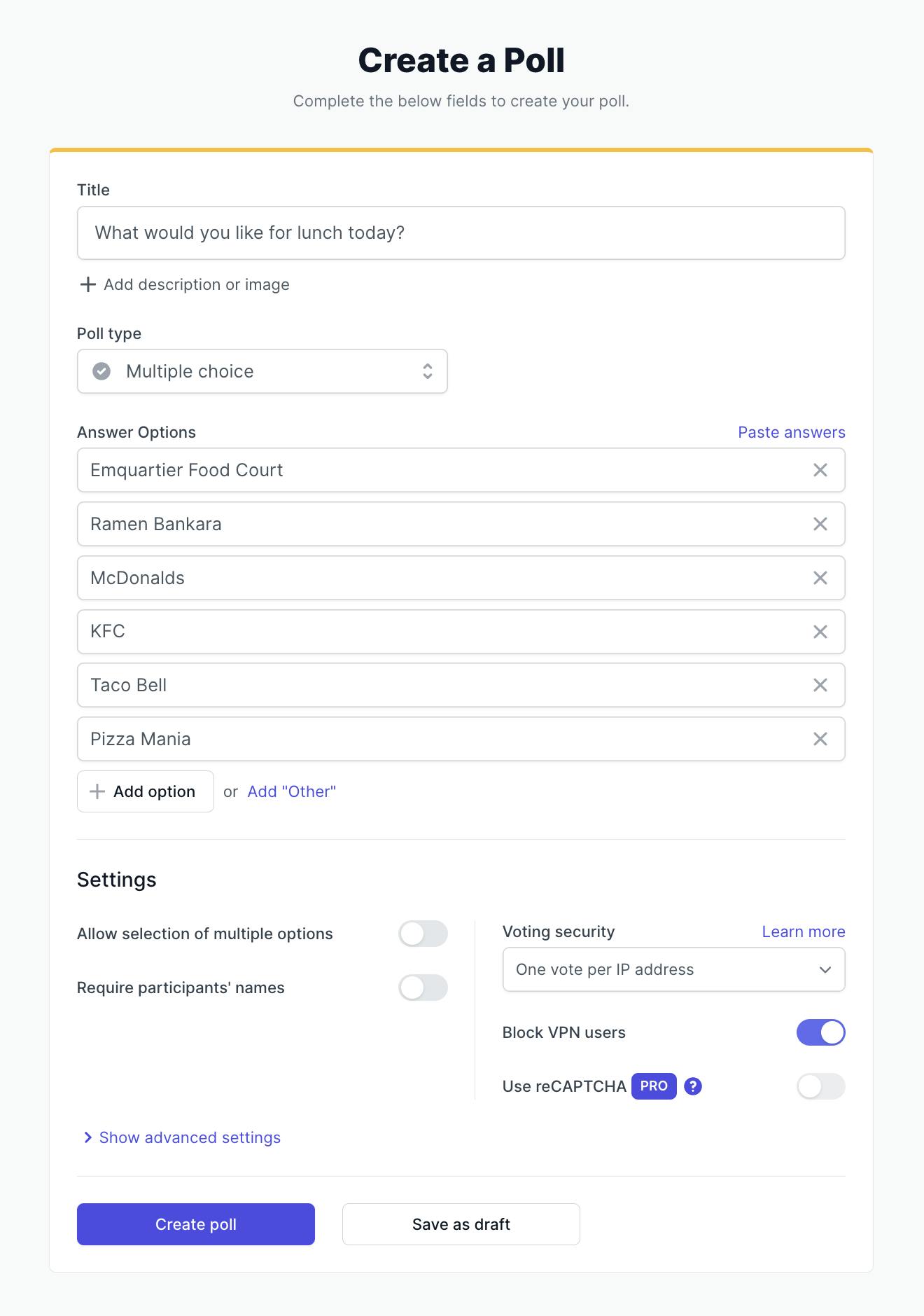The width and height of the screenshot is (924, 1316).
Task: Remove the KFC answer option
Action: (x=820, y=631)
